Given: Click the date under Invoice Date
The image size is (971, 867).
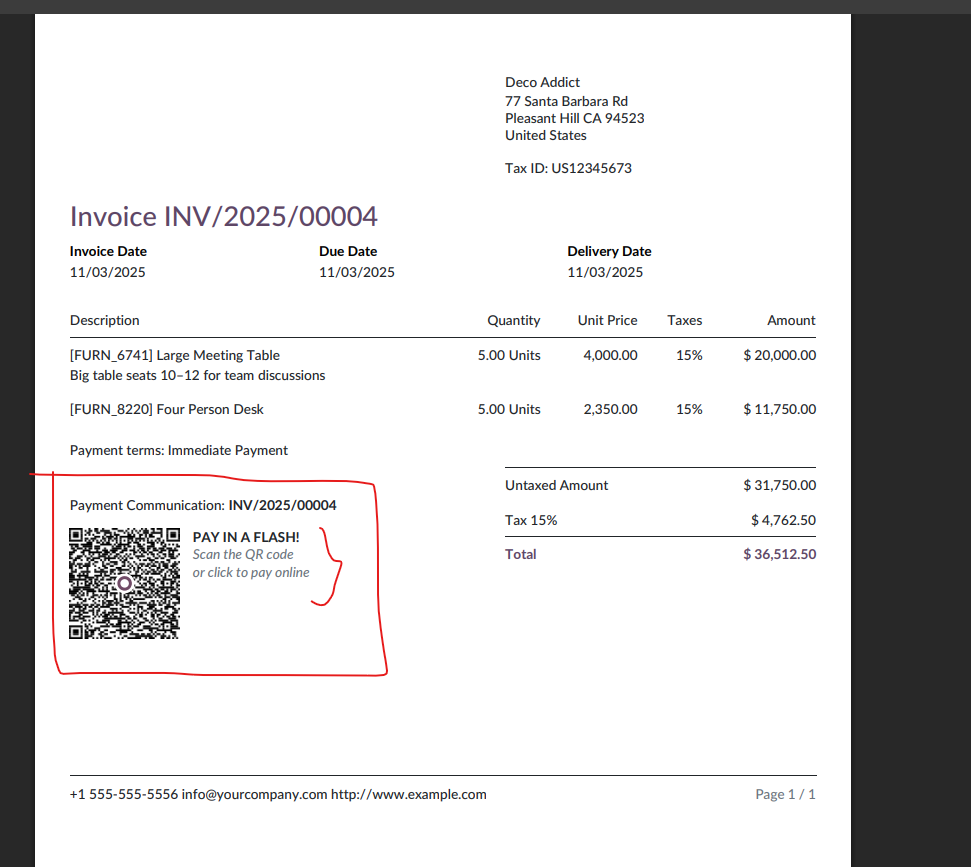Looking at the screenshot, I should click(107, 272).
